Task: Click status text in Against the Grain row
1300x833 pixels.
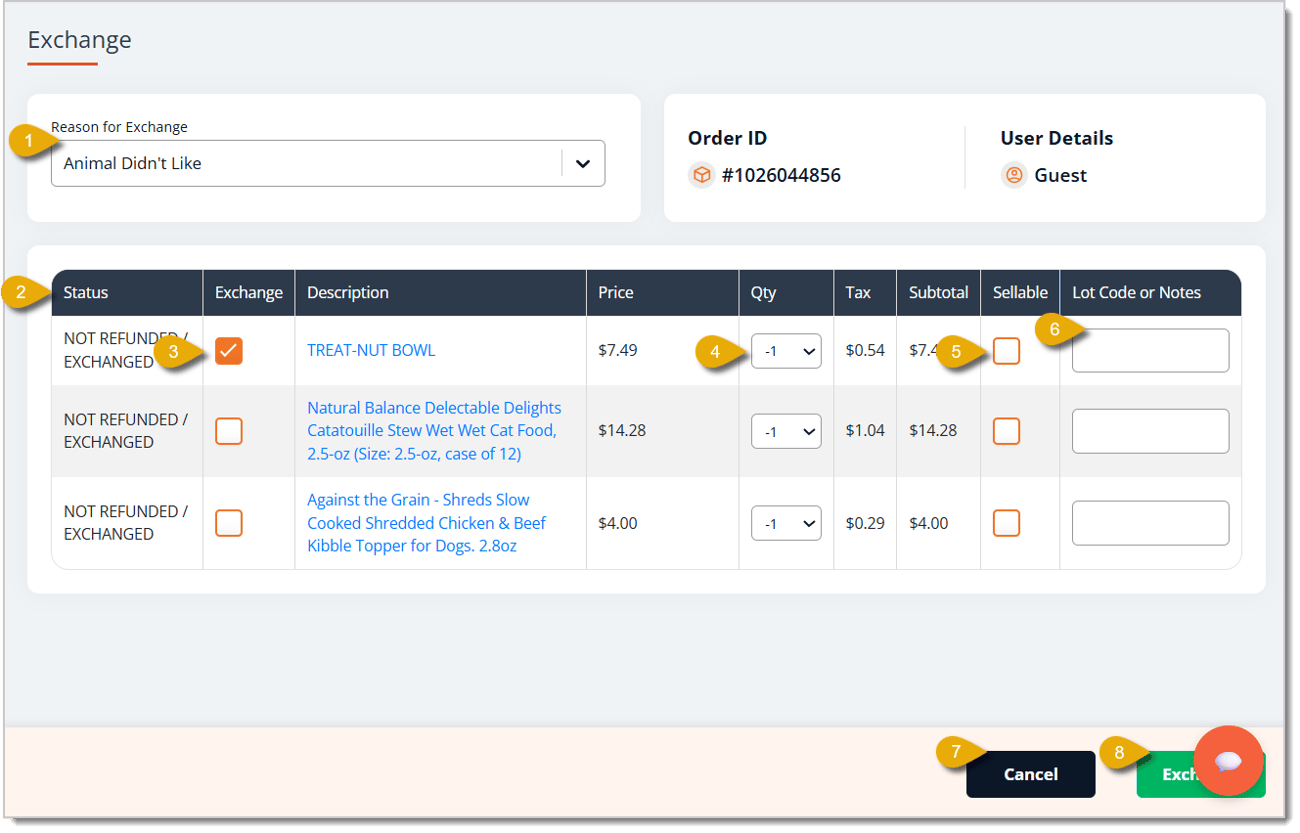Action: pos(125,523)
